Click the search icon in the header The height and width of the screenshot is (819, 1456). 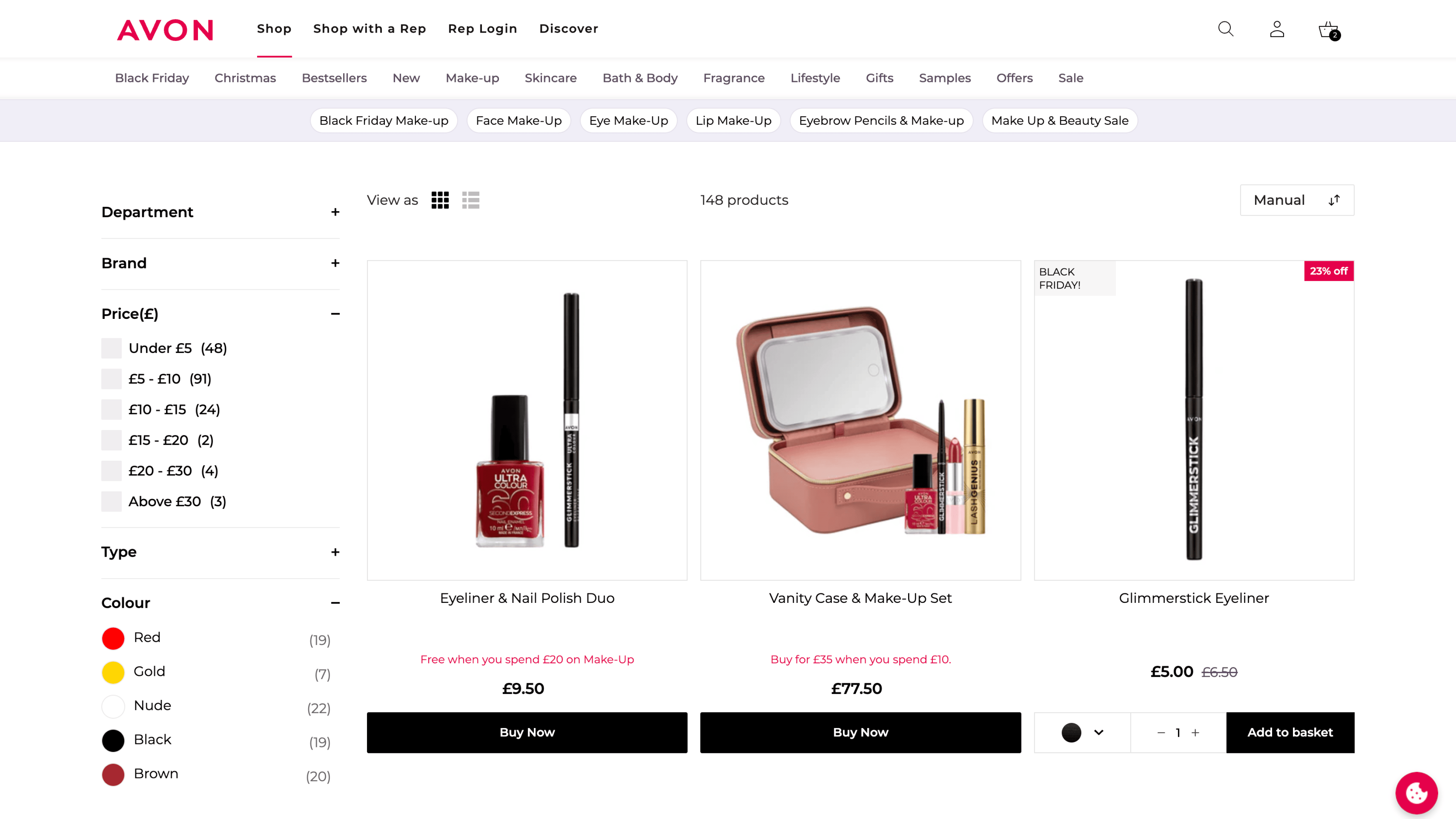pyautogui.click(x=1226, y=28)
